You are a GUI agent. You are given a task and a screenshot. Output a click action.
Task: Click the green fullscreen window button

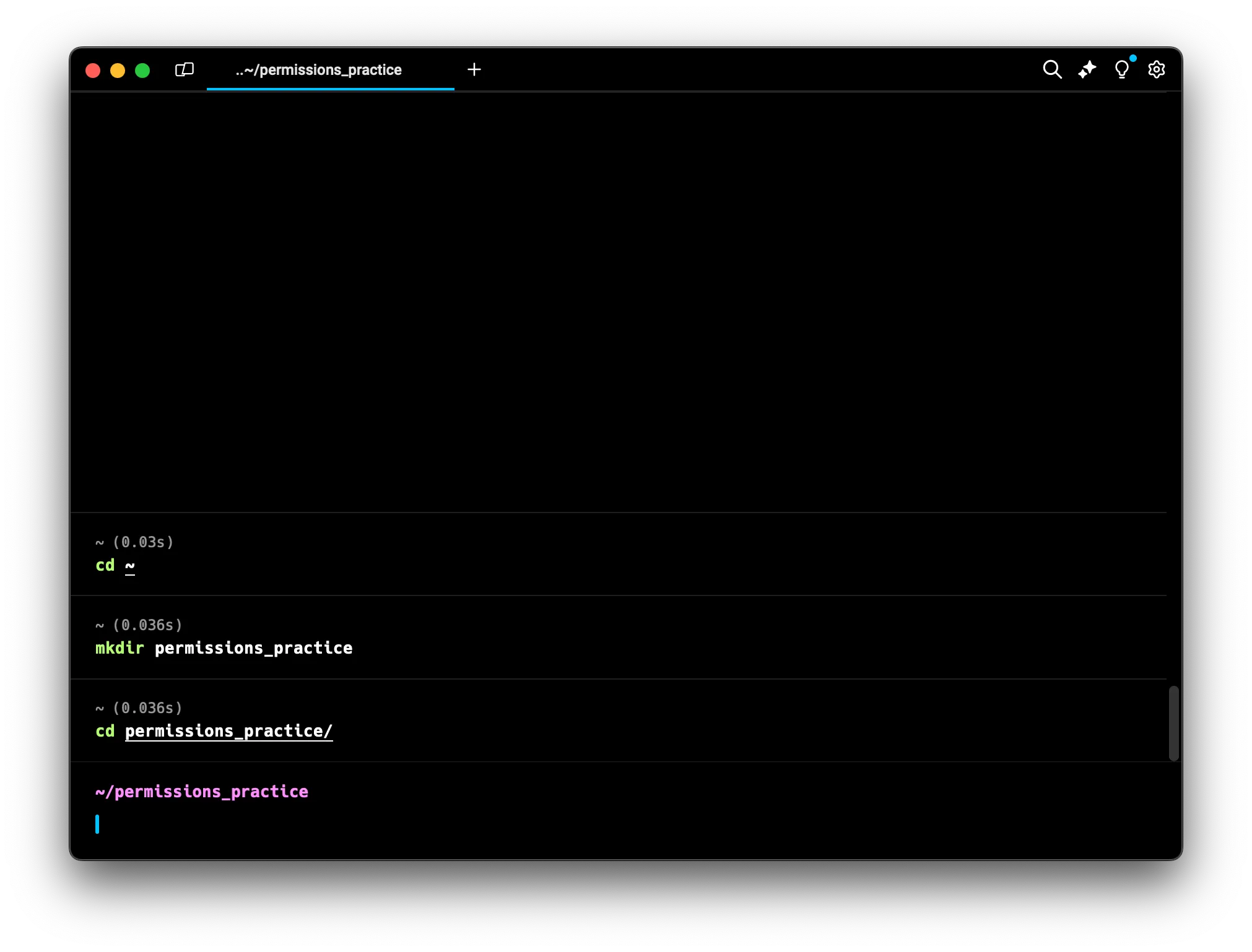pos(142,70)
